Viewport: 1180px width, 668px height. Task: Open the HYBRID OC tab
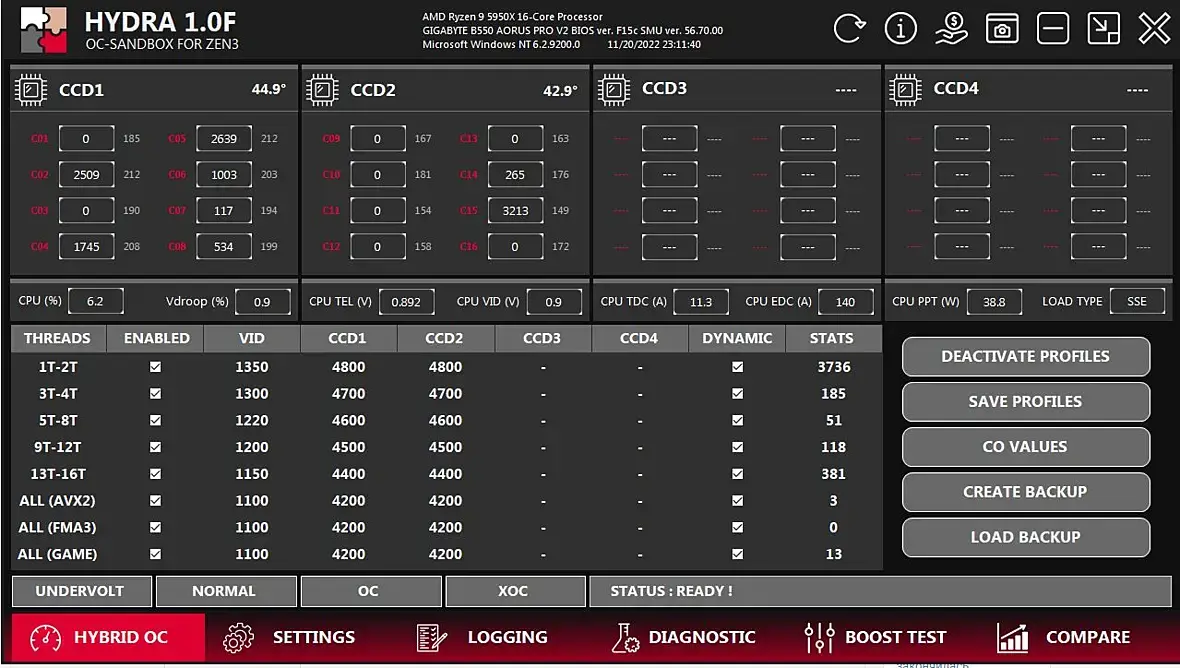point(108,637)
